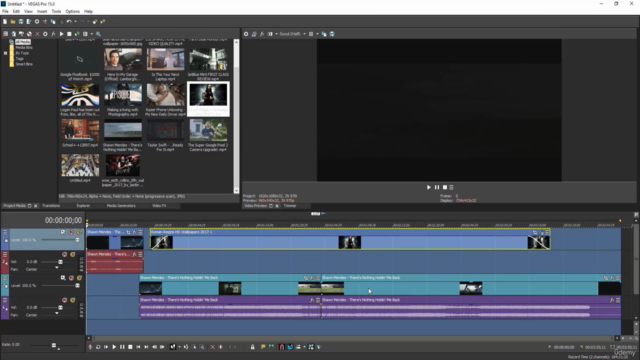Image resolution: width=640 pixels, height=360 pixels.
Task: Expand the By Type tree node
Action: (x=5, y=53)
